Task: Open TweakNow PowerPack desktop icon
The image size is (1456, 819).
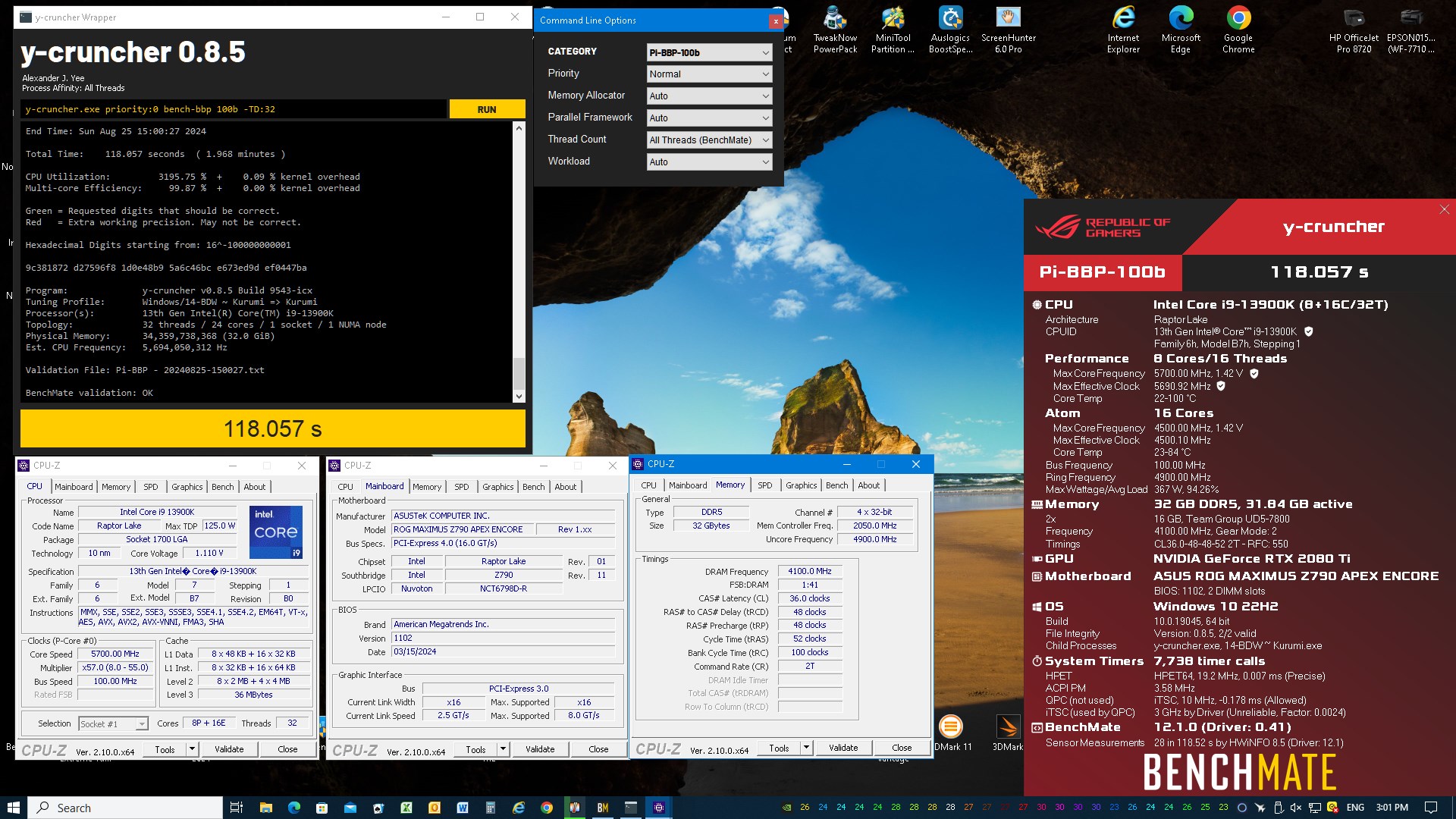Action: tap(835, 30)
